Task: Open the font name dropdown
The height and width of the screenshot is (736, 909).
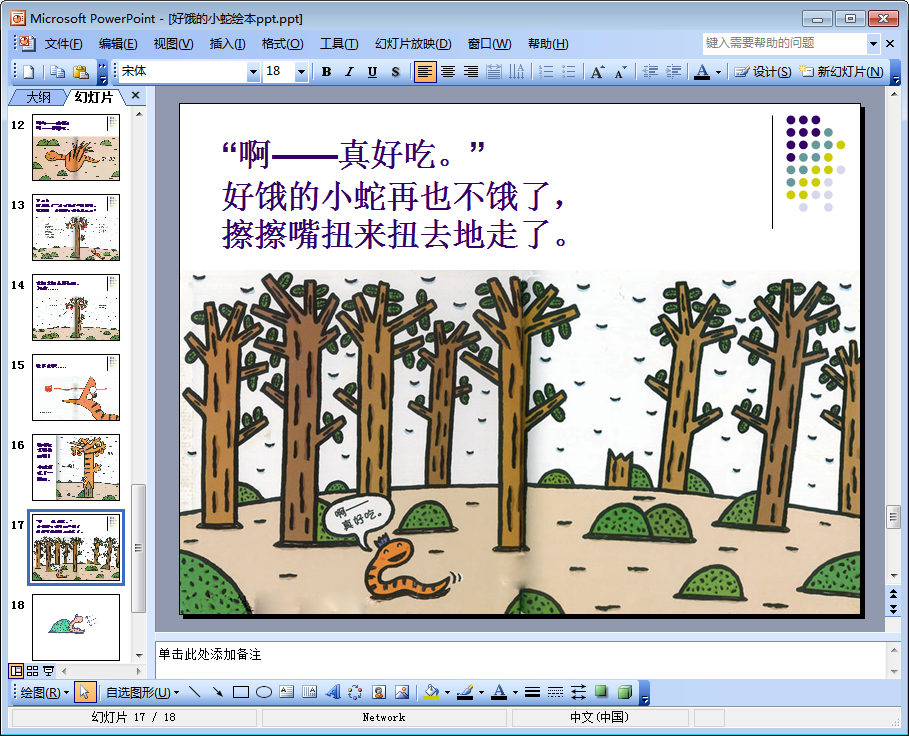Action: pos(253,72)
